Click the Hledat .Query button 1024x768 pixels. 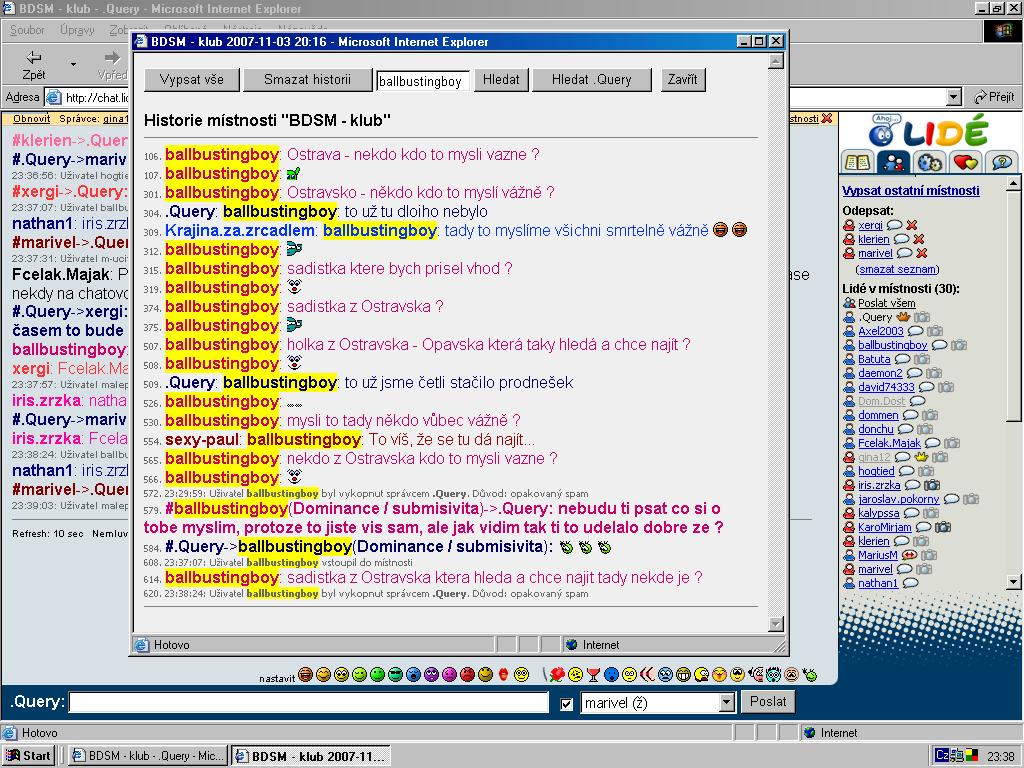point(592,80)
